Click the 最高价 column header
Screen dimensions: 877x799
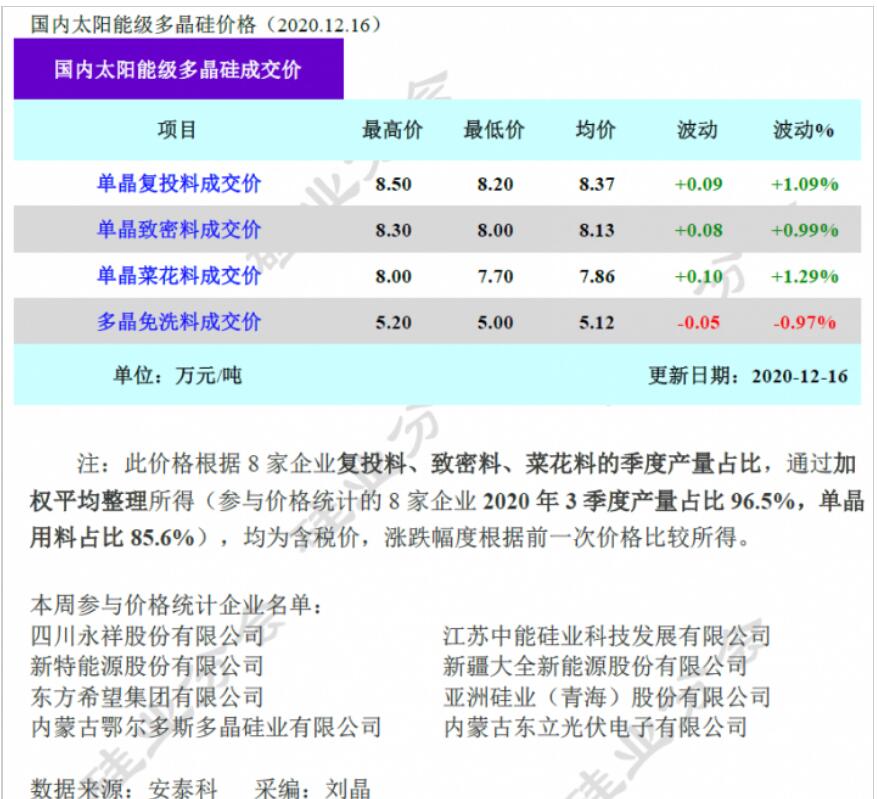click(392, 130)
